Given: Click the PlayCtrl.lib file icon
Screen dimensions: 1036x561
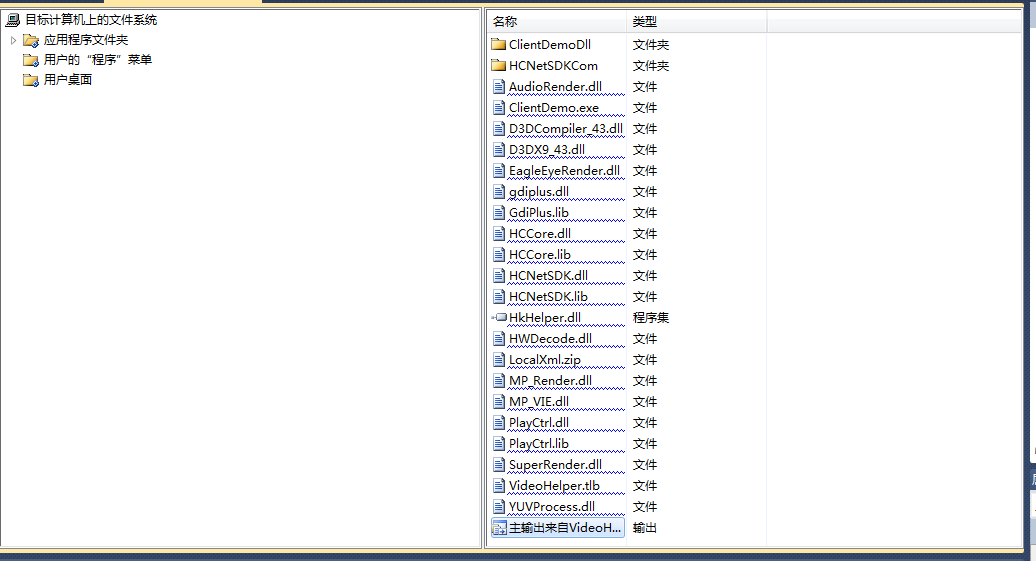Looking at the screenshot, I should (x=499, y=444).
